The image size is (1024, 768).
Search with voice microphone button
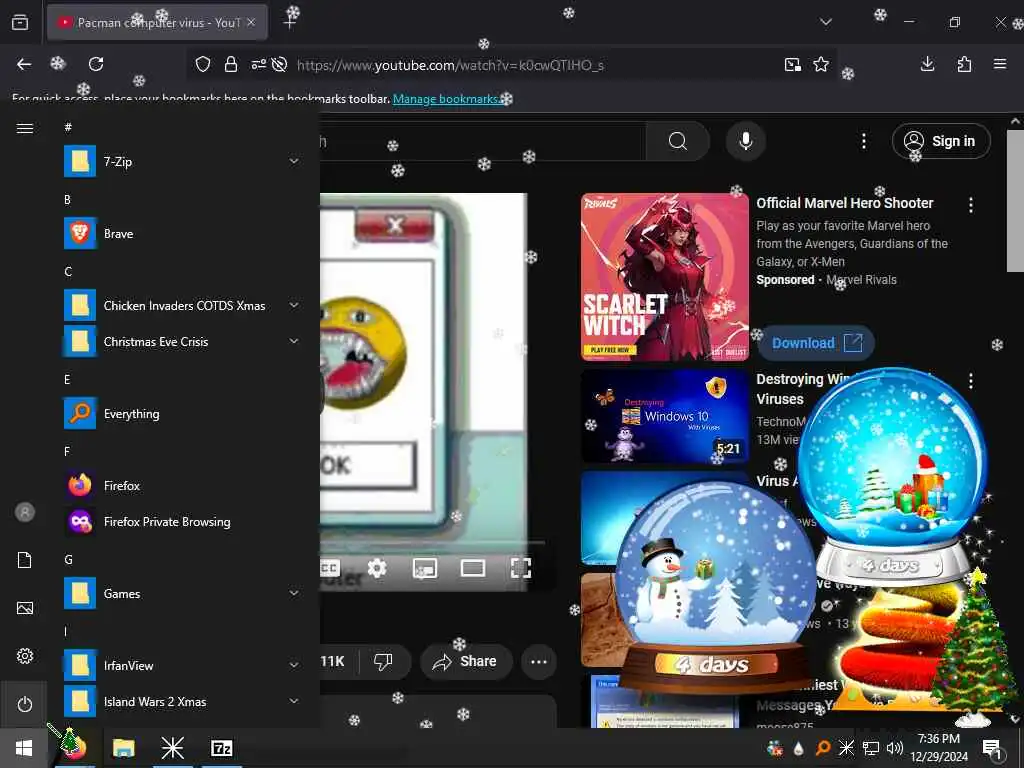(745, 141)
